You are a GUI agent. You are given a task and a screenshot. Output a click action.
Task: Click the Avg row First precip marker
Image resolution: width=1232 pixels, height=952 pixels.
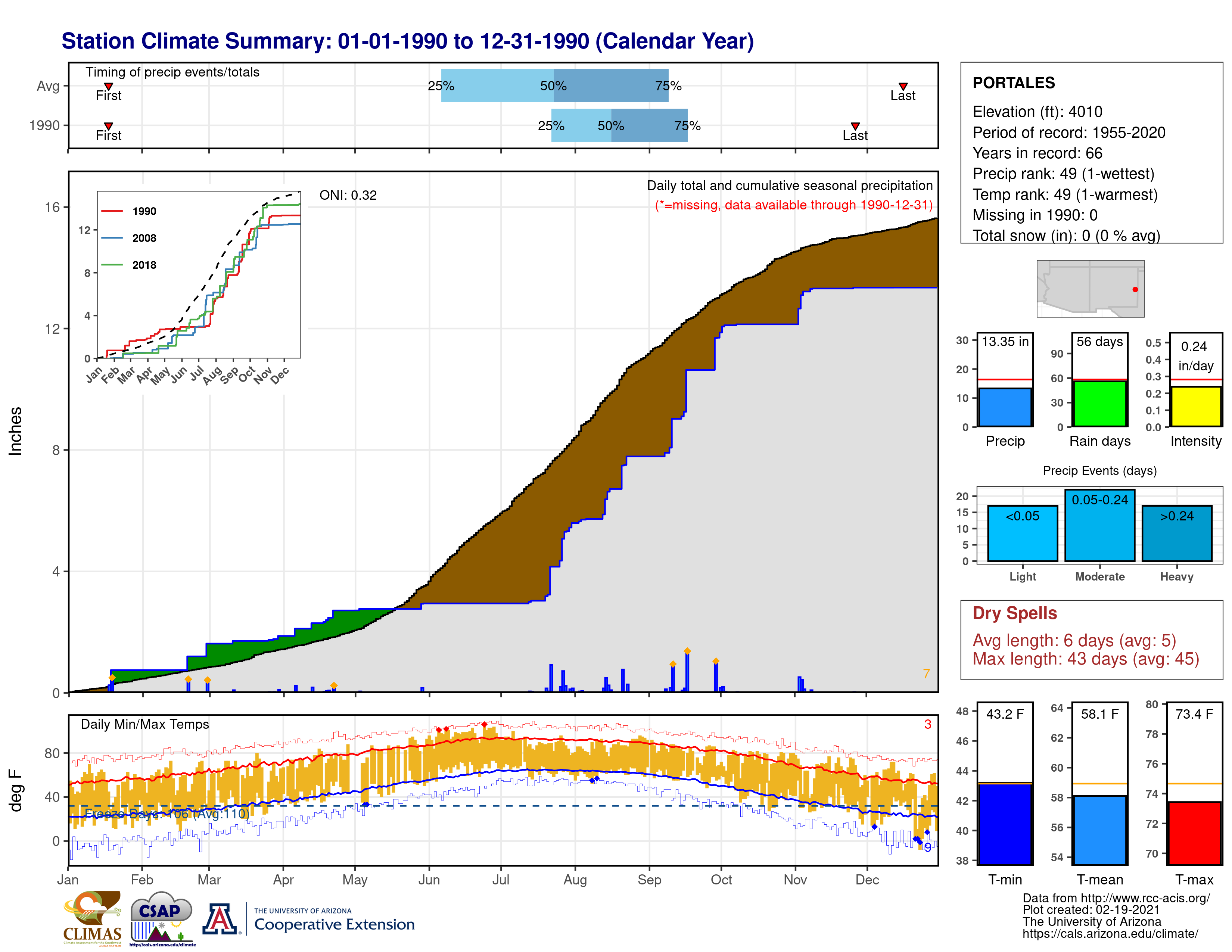(x=108, y=86)
